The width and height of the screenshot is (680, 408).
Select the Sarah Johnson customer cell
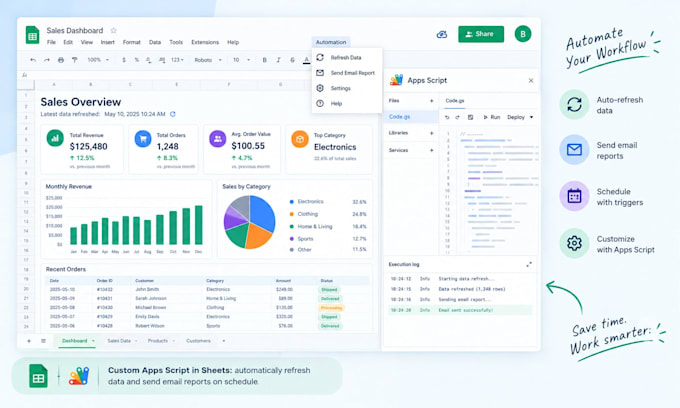[150, 298]
